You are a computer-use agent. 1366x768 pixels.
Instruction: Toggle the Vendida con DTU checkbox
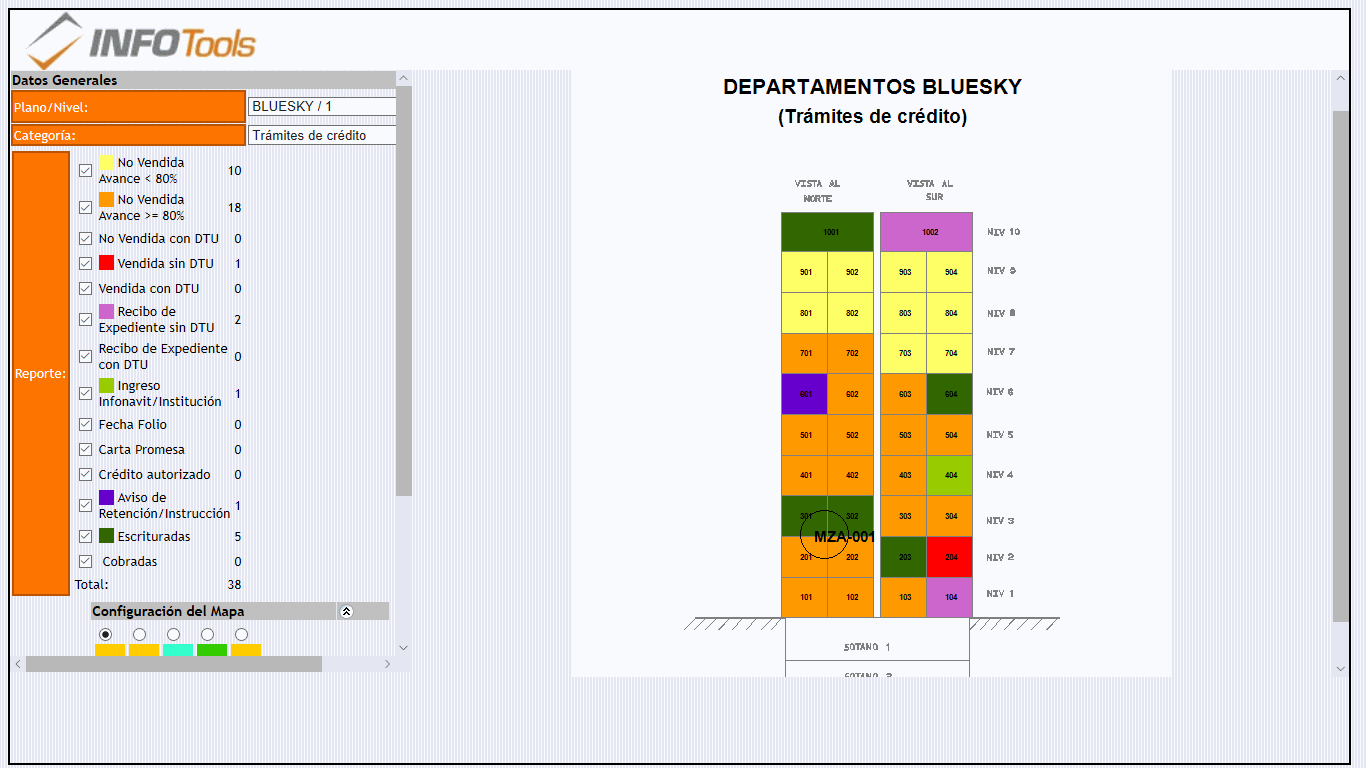point(86,289)
